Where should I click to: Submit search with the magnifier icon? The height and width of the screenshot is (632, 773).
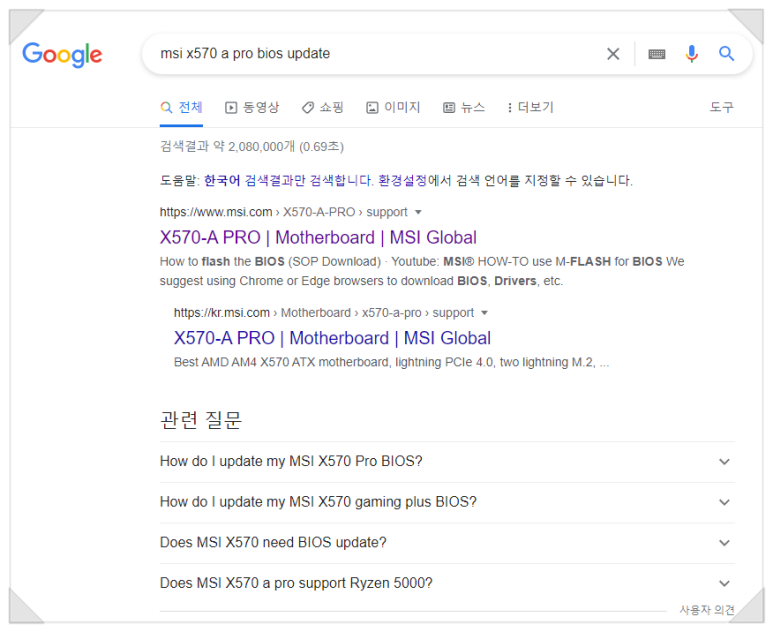tap(726, 53)
